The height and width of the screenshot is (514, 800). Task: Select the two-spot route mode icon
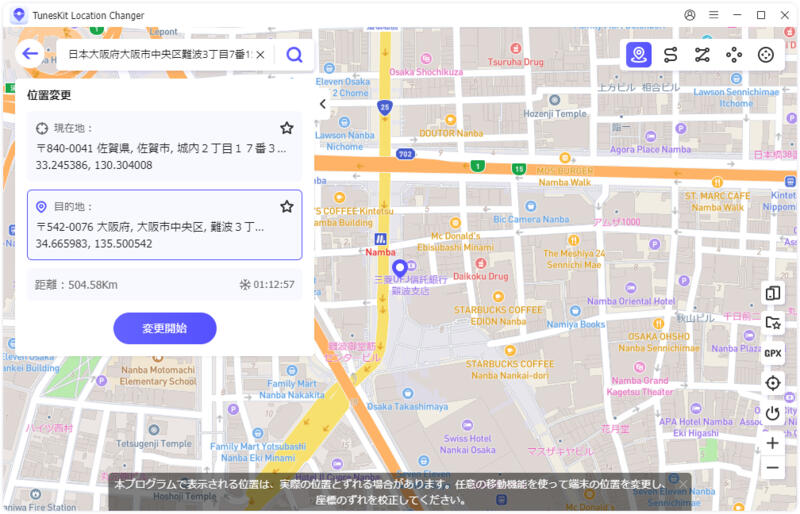pyautogui.click(x=670, y=55)
